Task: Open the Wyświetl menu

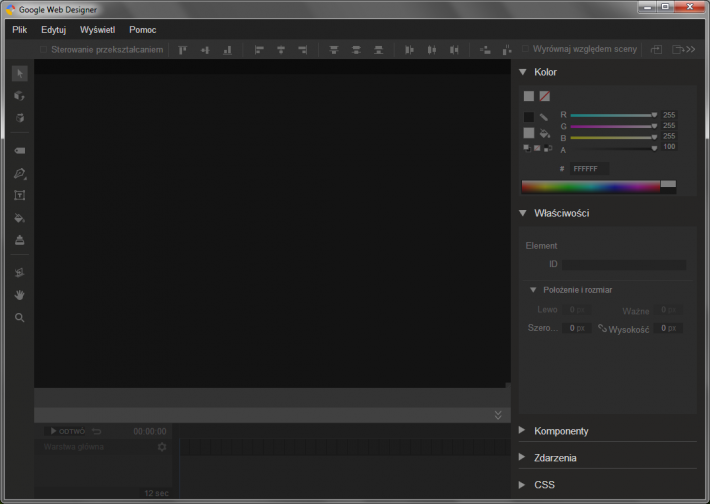Action: pyautogui.click(x=97, y=30)
